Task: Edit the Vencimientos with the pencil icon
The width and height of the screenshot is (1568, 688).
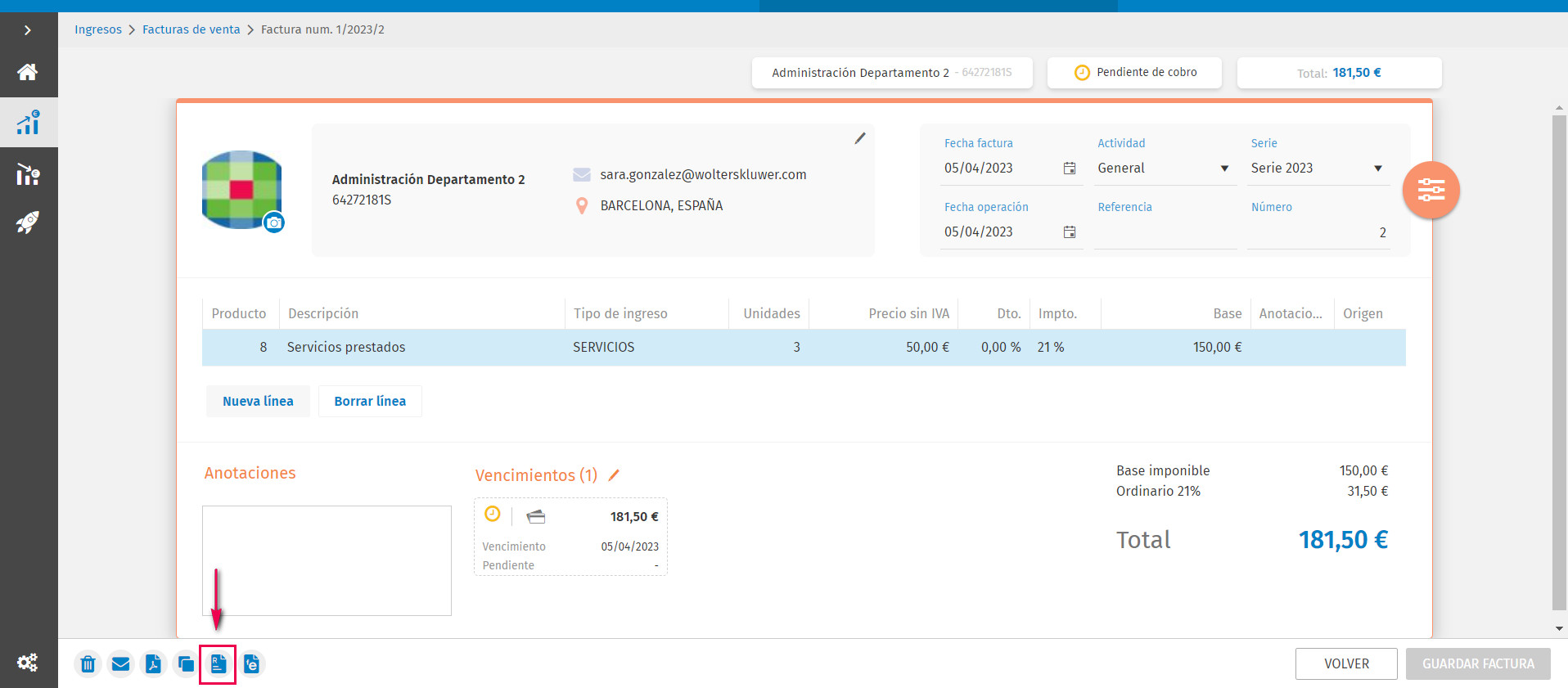Action: (614, 475)
